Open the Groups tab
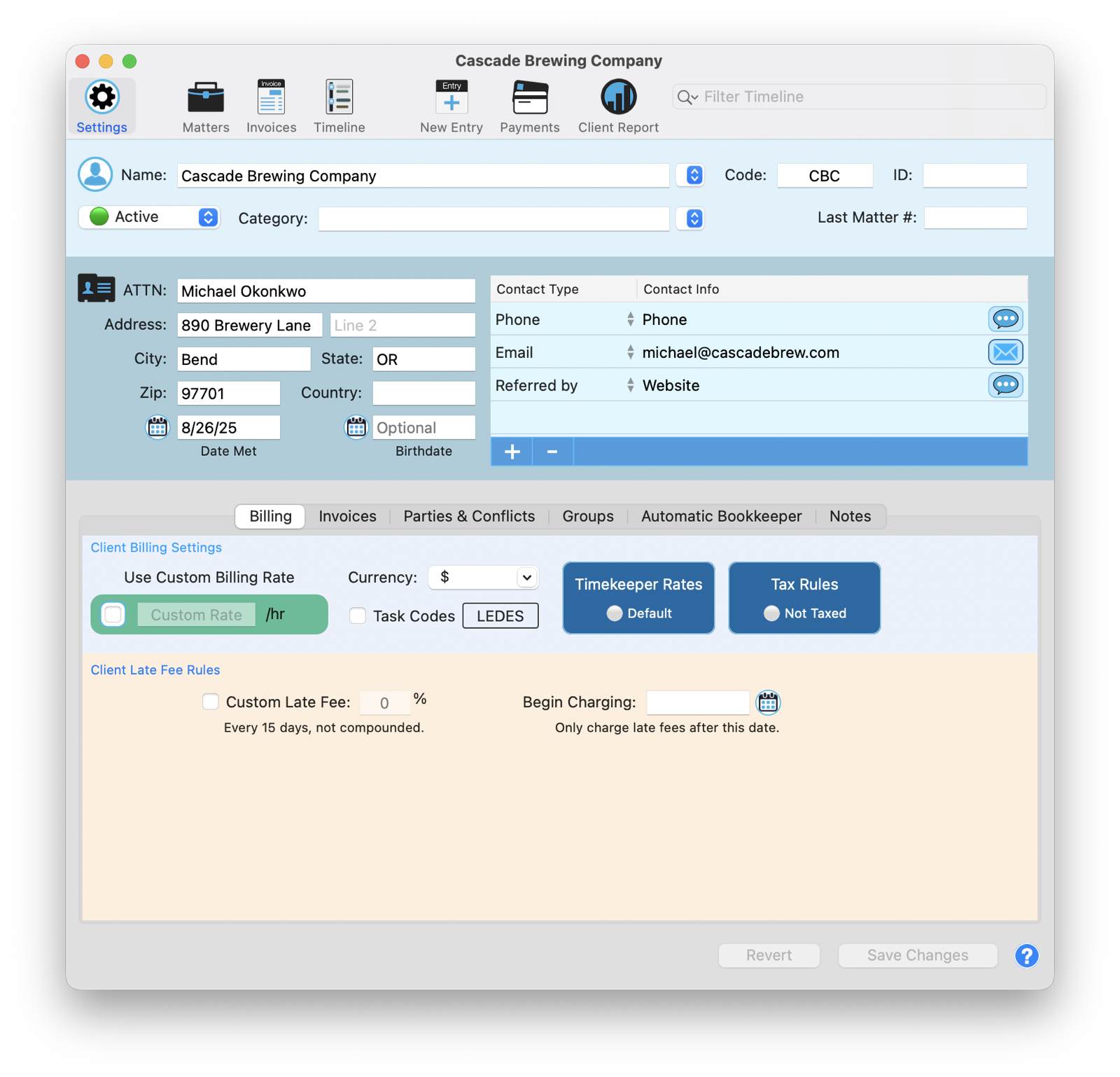This screenshot has height=1077, width=1120. 588,517
